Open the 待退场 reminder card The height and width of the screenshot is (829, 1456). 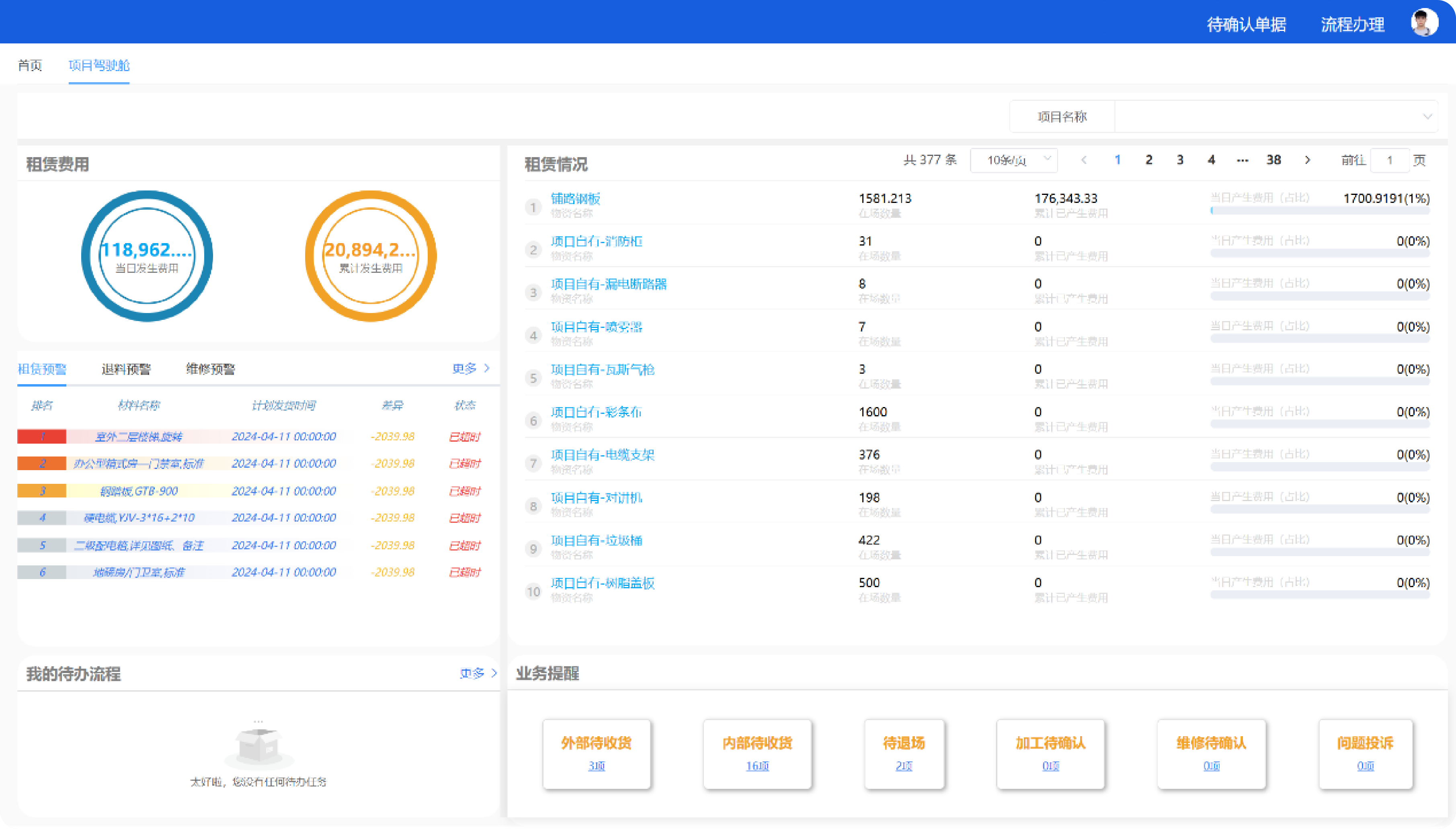tap(904, 754)
